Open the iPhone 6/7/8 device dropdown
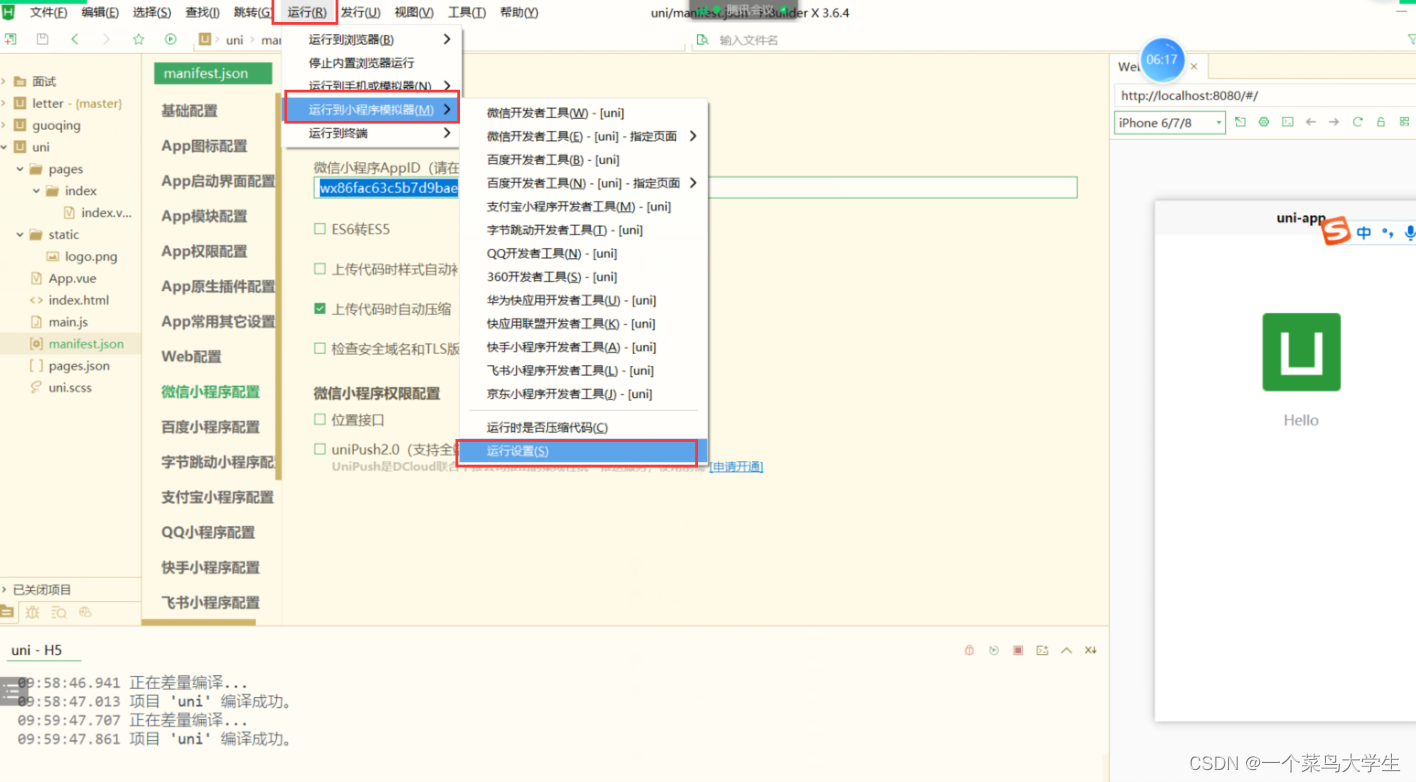Viewport: 1416px width, 782px height. click(x=1170, y=122)
